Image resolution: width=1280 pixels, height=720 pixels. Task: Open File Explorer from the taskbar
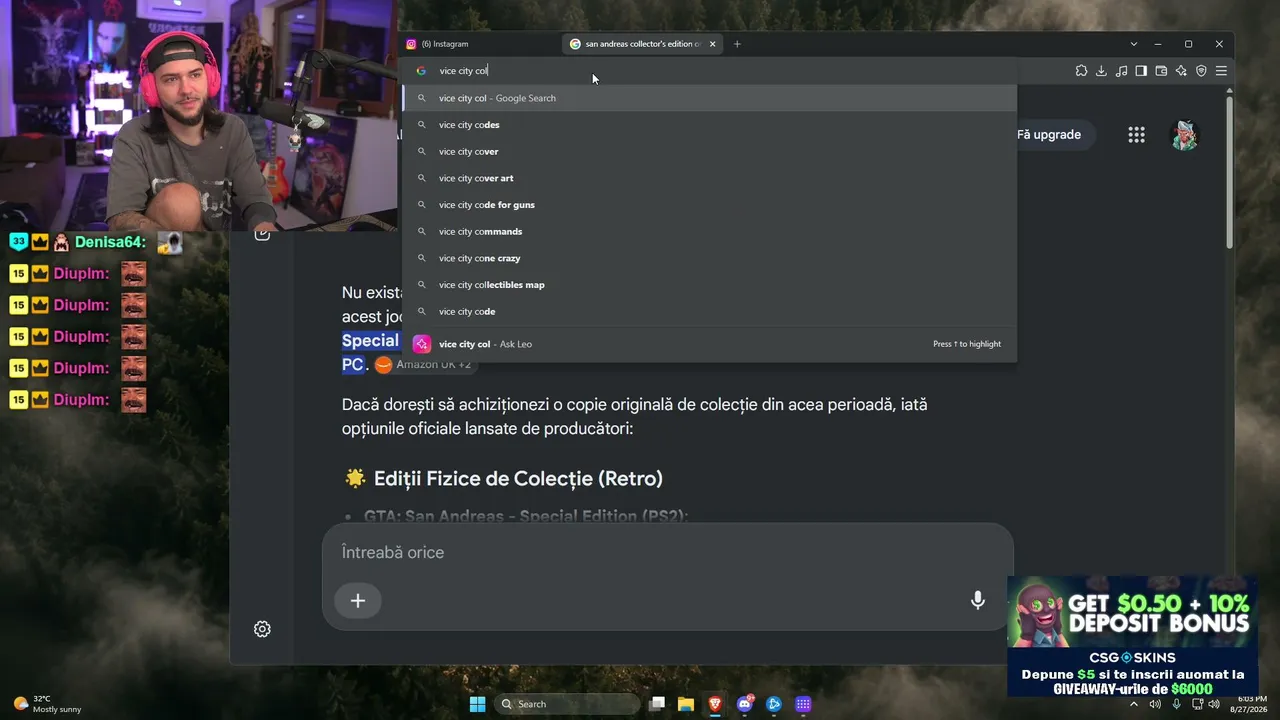tap(686, 704)
